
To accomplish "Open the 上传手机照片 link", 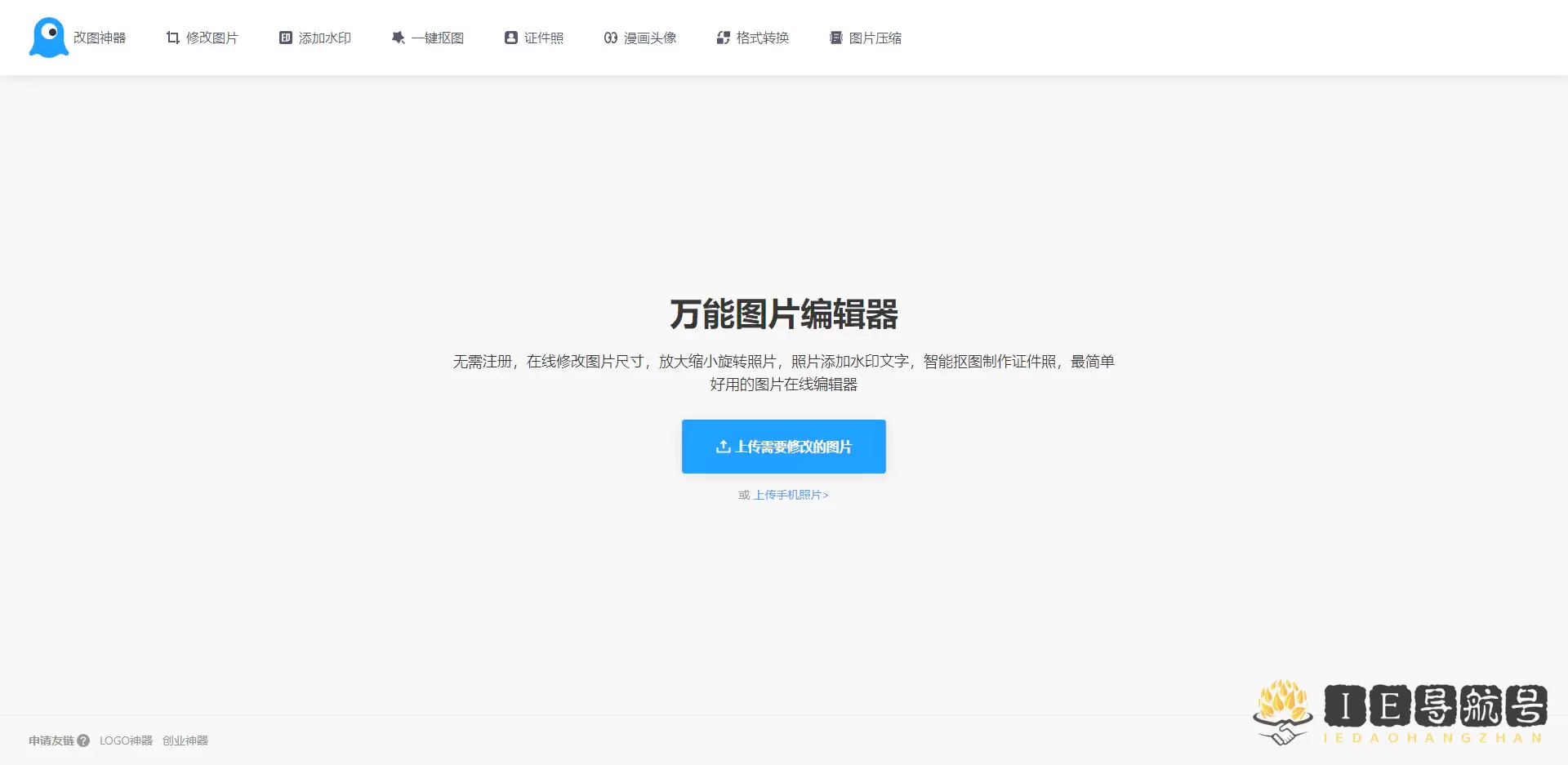I will (x=791, y=495).
